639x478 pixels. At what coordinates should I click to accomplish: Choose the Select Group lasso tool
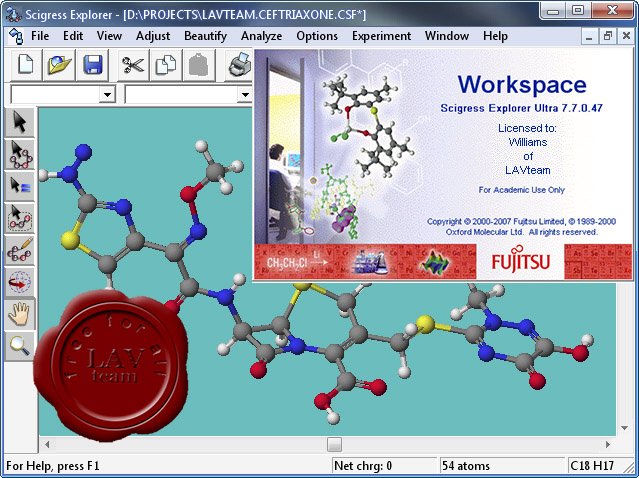20,218
